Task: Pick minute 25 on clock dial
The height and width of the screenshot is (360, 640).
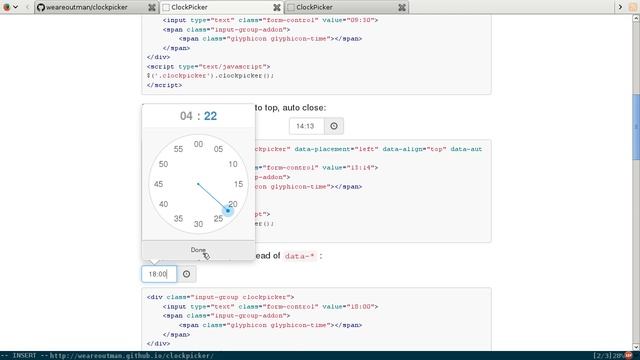Action: coord(218,219)
